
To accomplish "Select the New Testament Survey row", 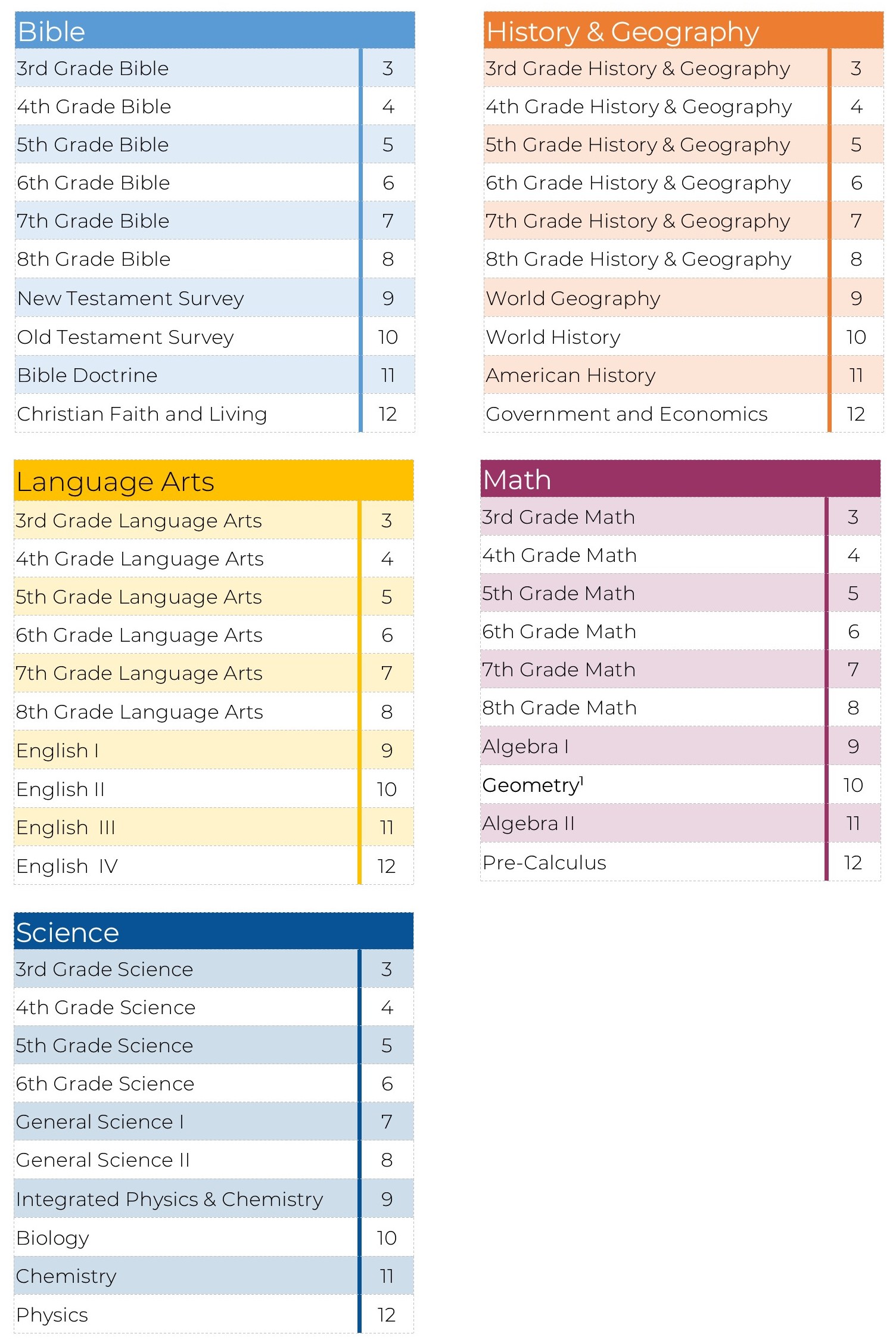I will click(130, 298).
